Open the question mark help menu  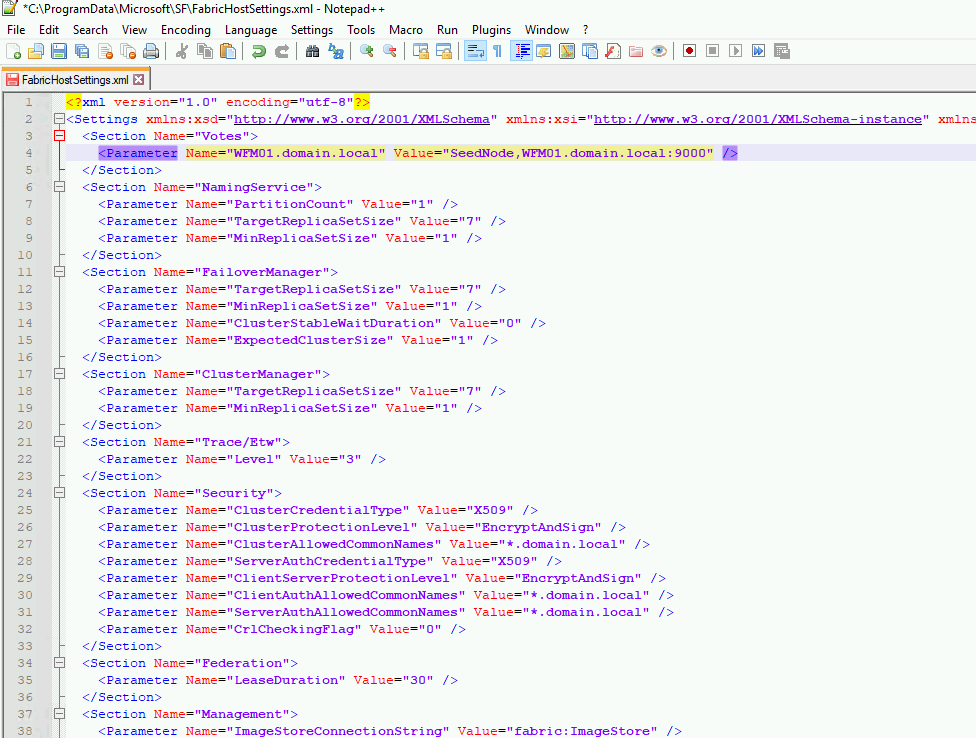tap(585, 30)
